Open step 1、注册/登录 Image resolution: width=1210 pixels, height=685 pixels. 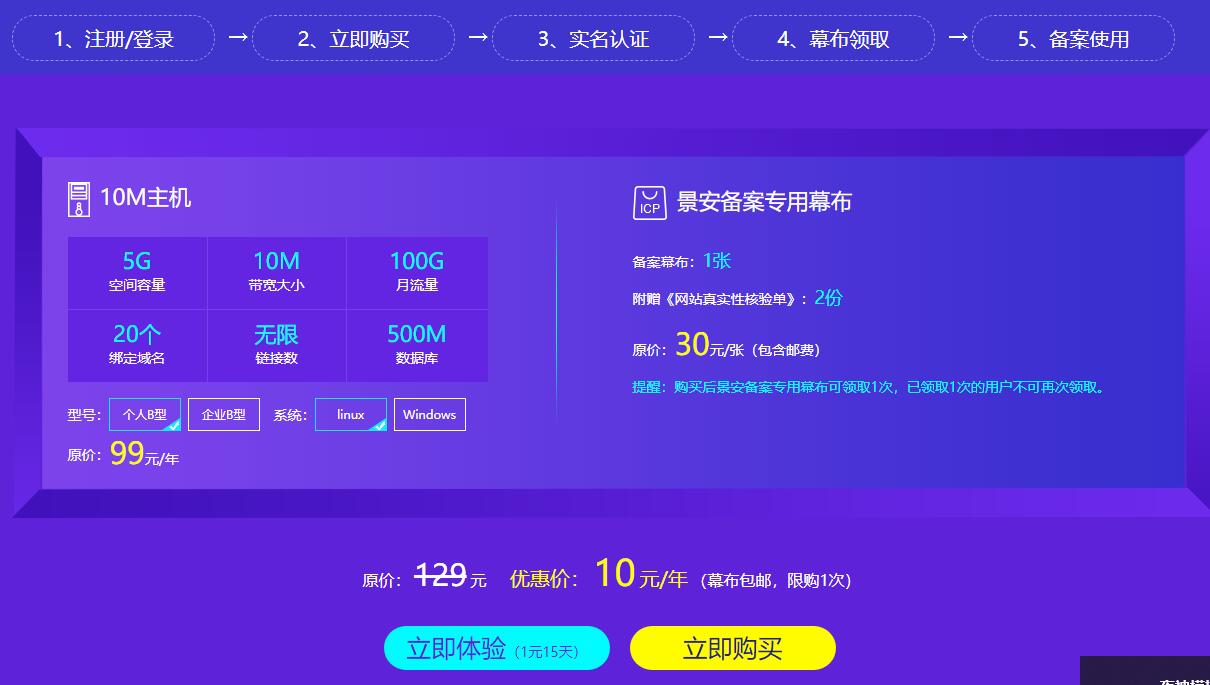pyautogui.click(x=113, y=38)
